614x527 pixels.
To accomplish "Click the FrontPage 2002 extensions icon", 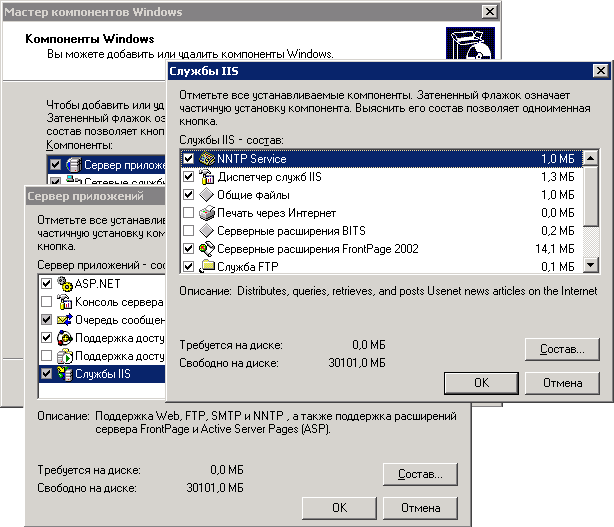I will (x=207, y=249).
